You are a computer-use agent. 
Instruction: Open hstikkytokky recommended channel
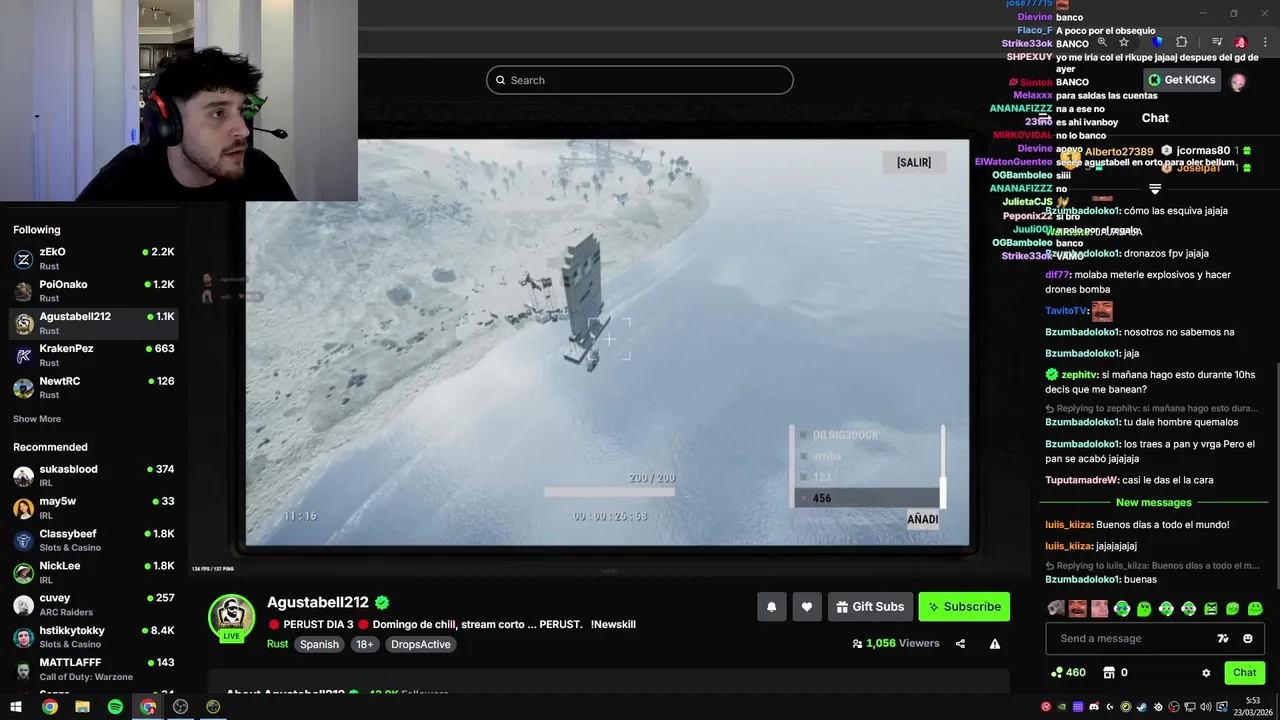tap(94, 637)
